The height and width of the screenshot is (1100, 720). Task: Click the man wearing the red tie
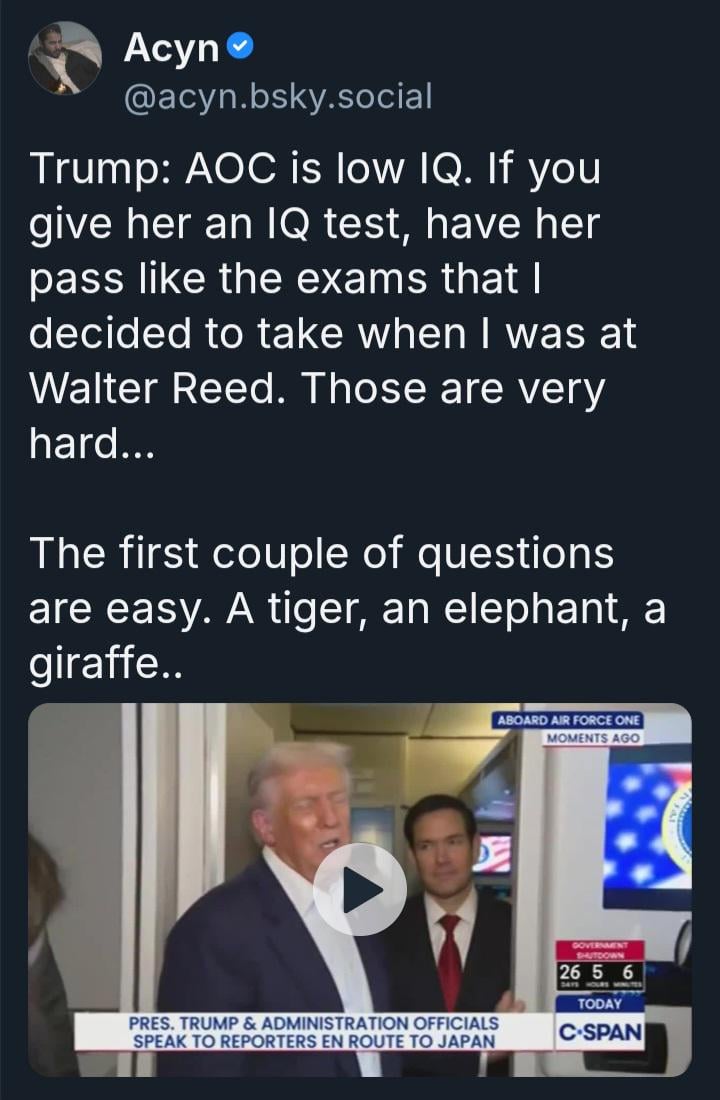(x=445, y=900)
